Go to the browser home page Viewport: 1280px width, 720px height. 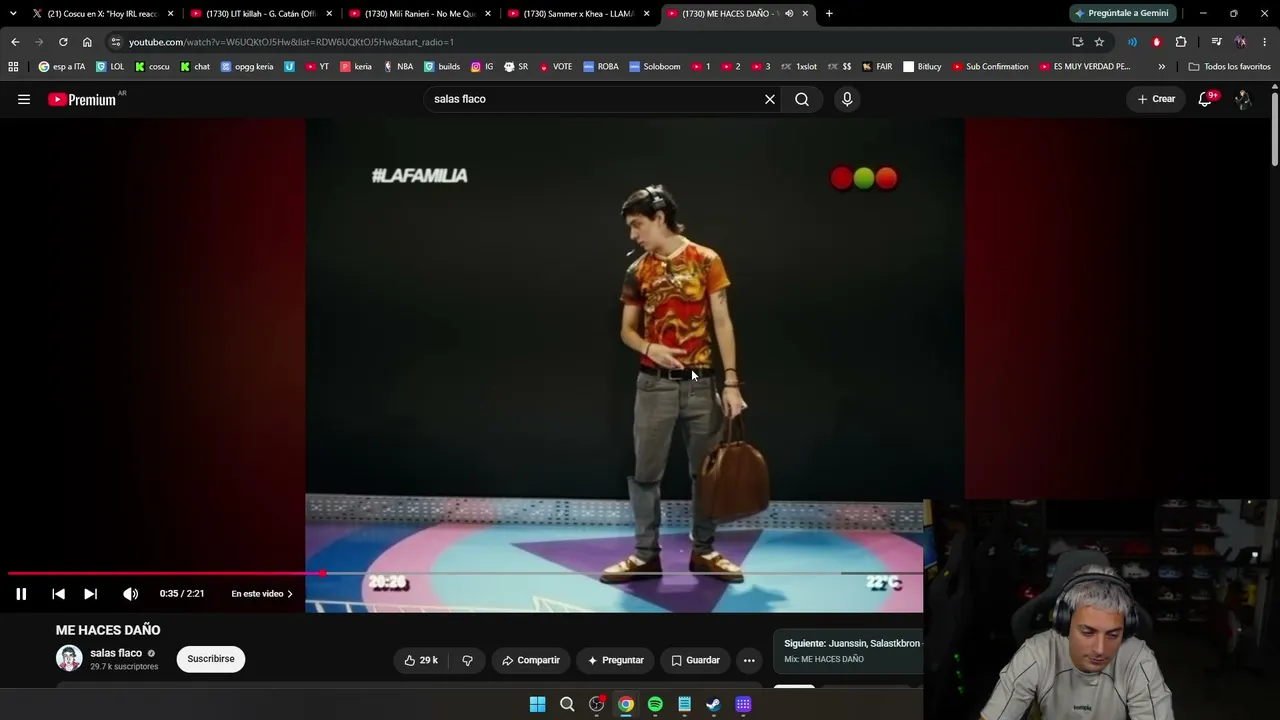click(87, 42)
